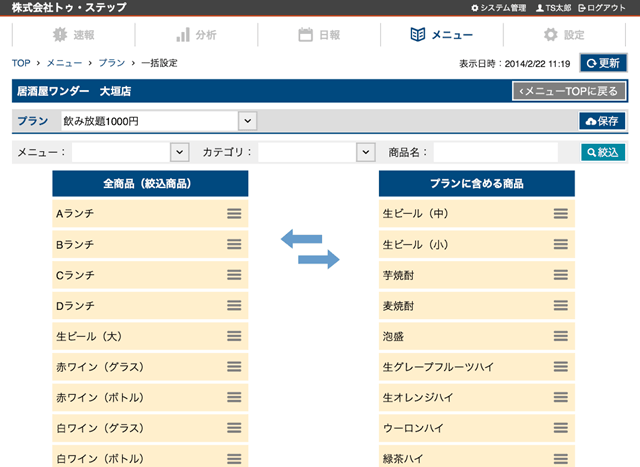The image size is (640, 467).
Task: Click the 絞込 filter button
Action: point(603,152)
